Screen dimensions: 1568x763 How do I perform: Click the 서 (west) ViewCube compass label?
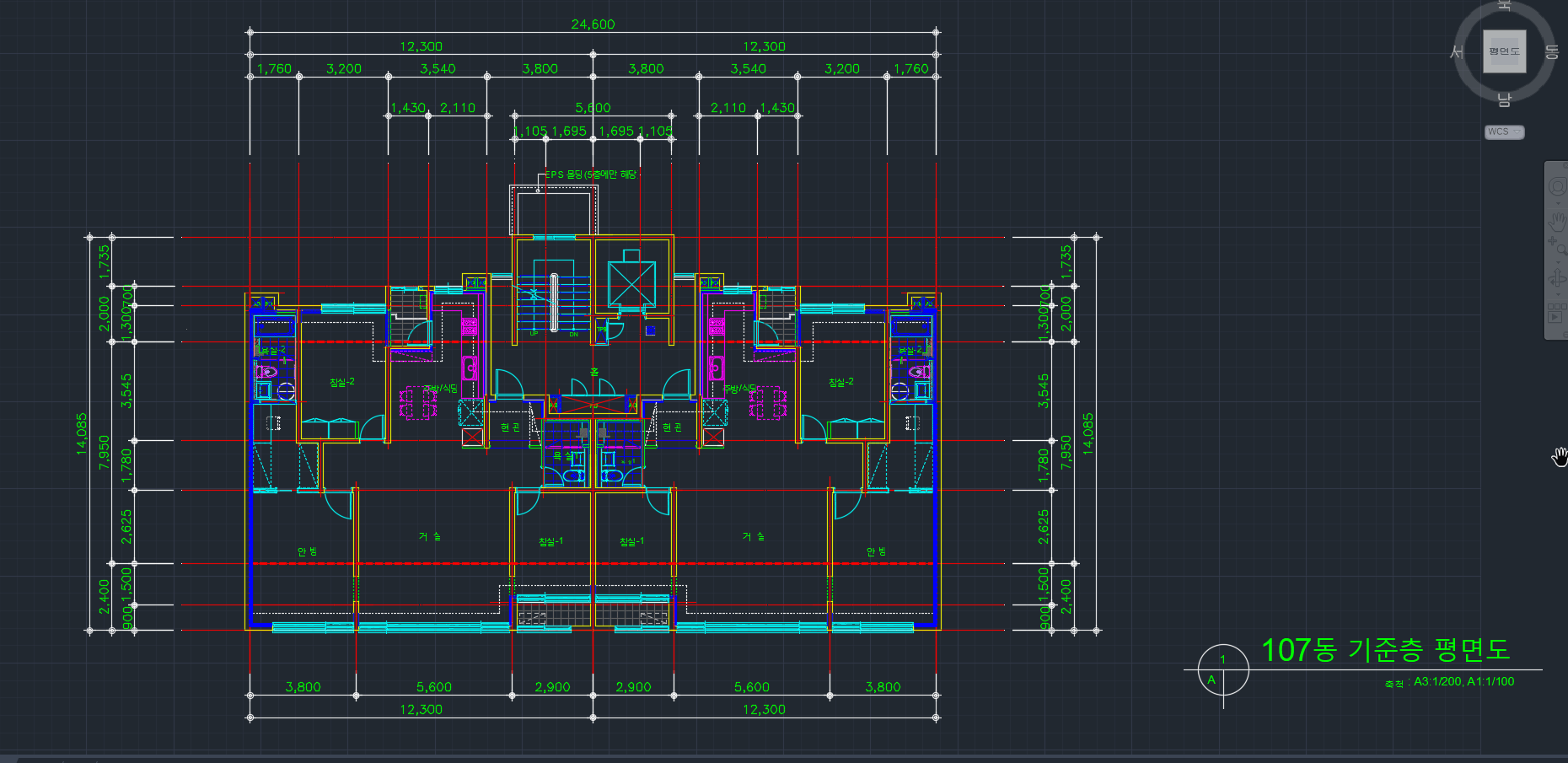[x=1456, y=52]
